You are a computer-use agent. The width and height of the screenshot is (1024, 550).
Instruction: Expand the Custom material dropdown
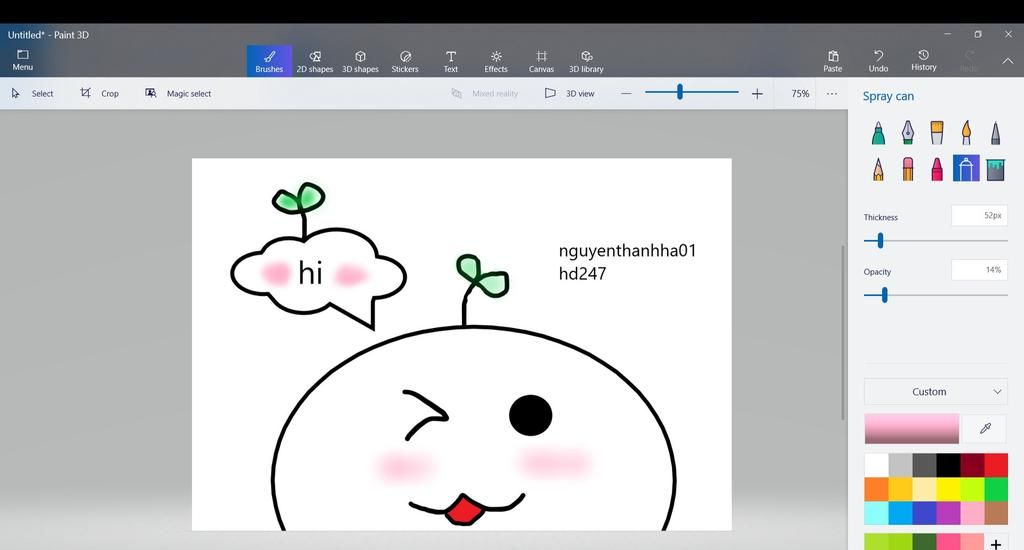(x=936, y=392)
